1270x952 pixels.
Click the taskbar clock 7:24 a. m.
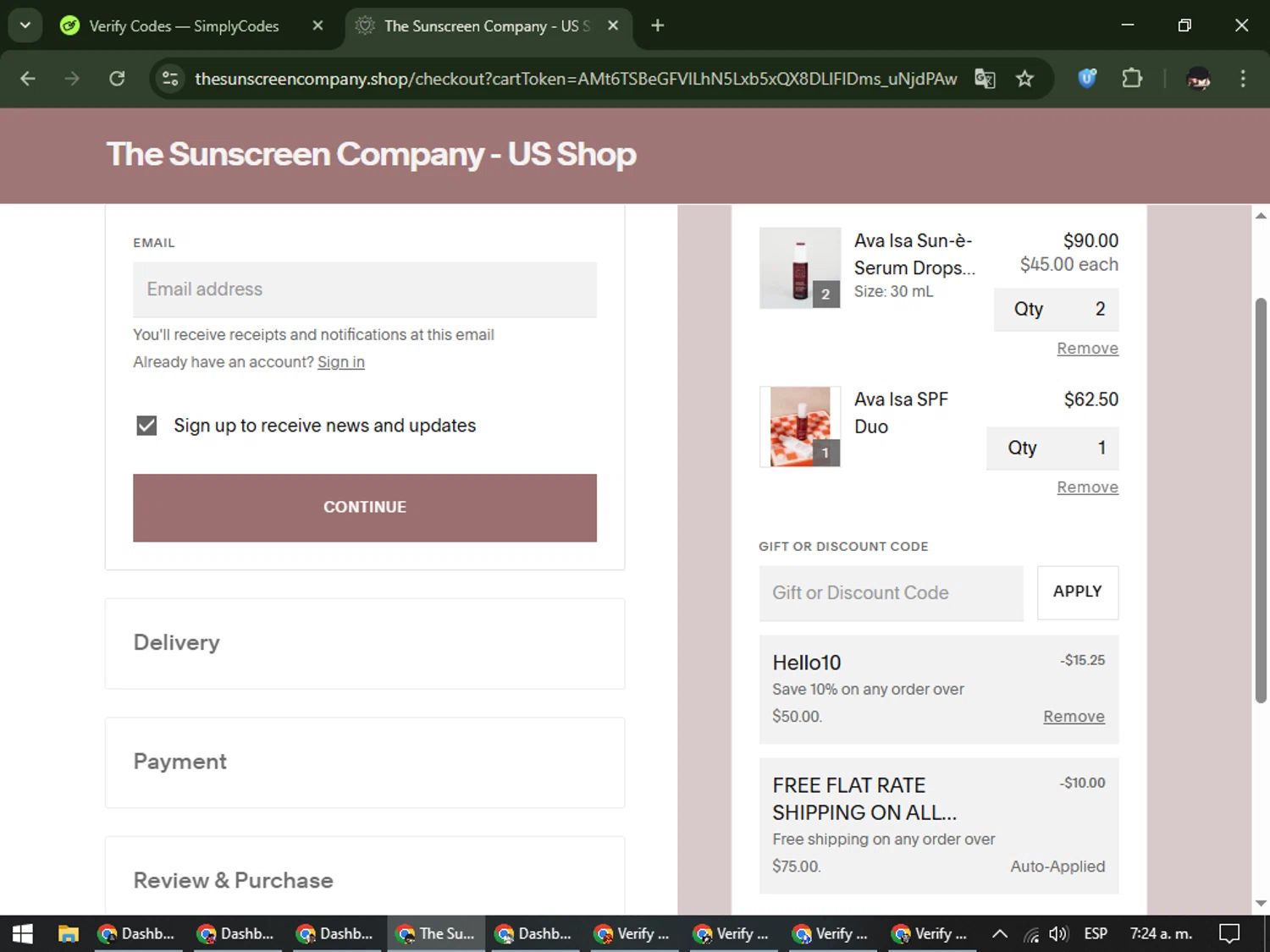coord(1161,934)
